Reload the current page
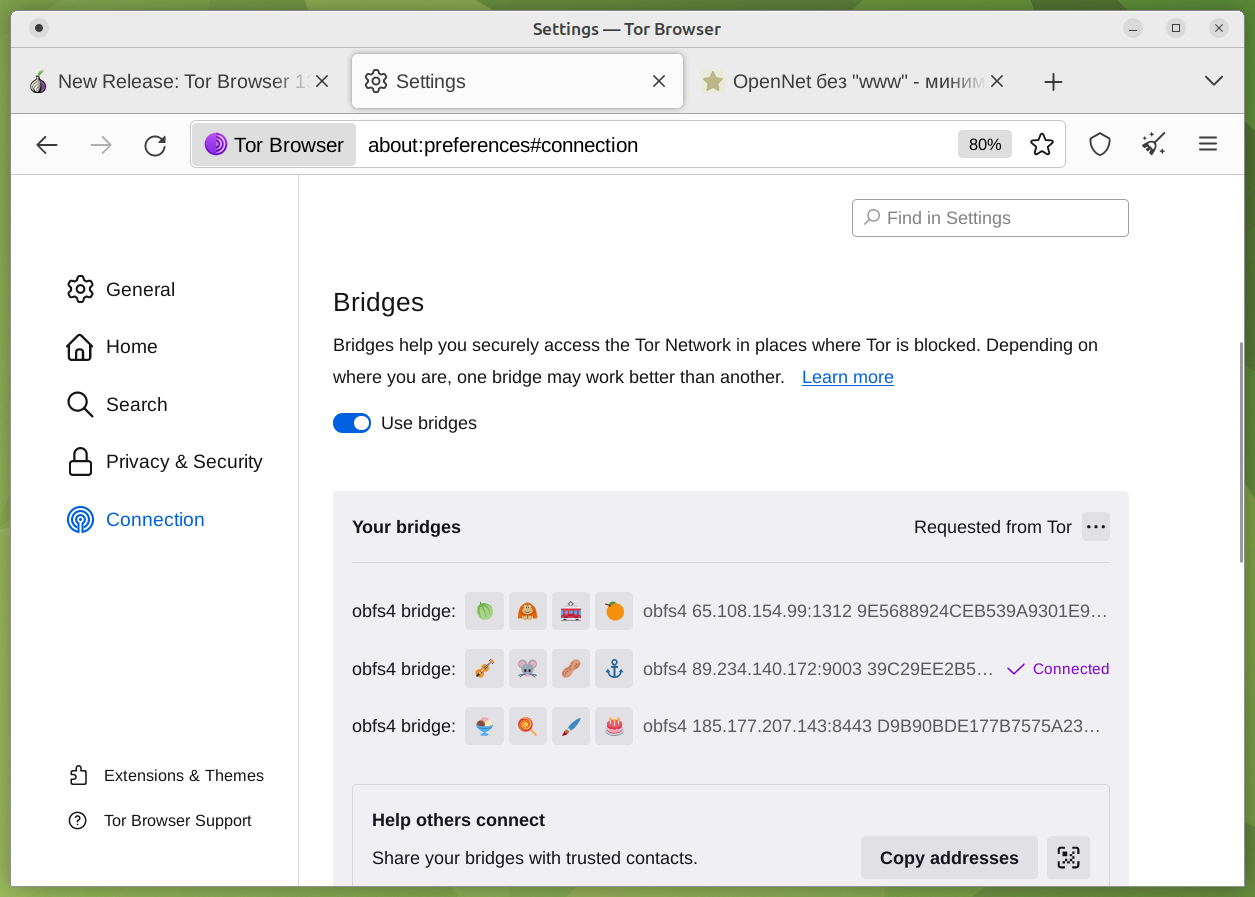This screenshot has width=1255, height=897. click(x=155, y=146)
